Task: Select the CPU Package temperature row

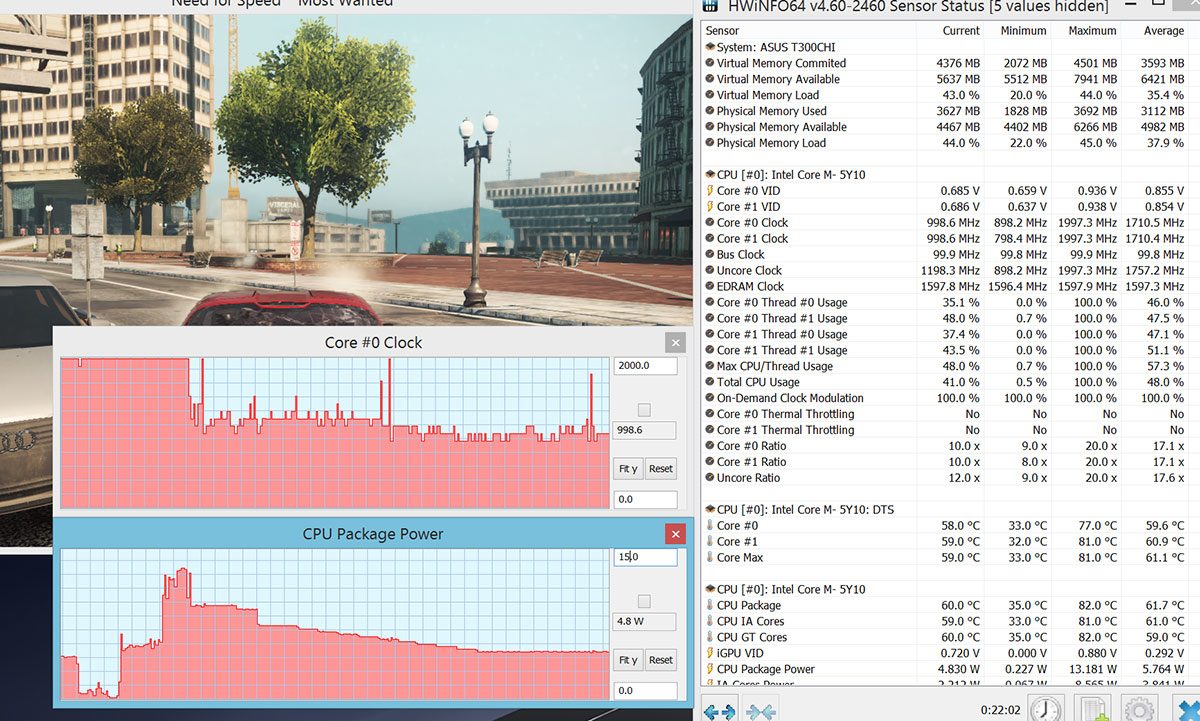Action: (946, 606)
